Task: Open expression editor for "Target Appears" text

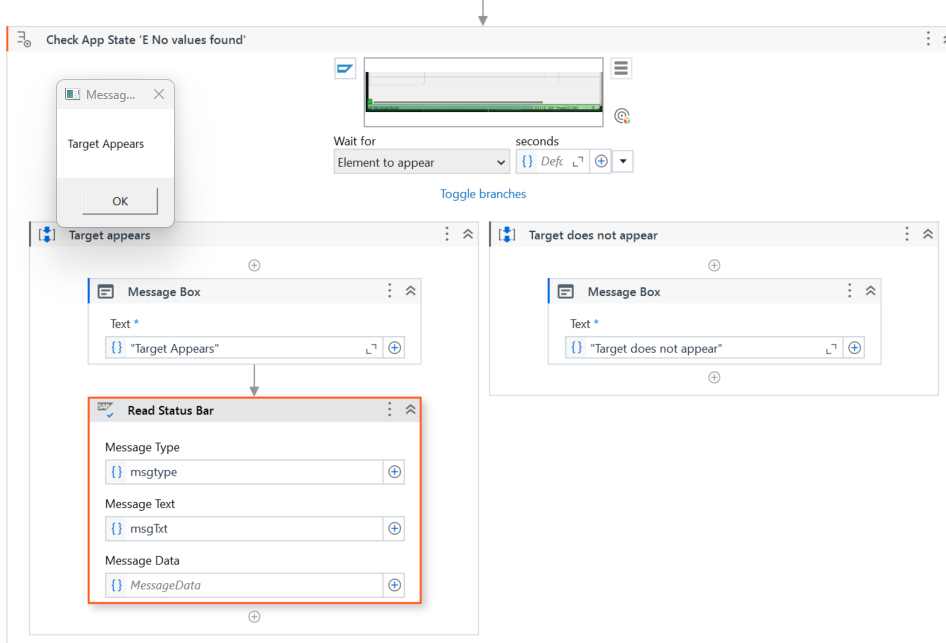Action: pyautogui.click(x=371, y=349)
